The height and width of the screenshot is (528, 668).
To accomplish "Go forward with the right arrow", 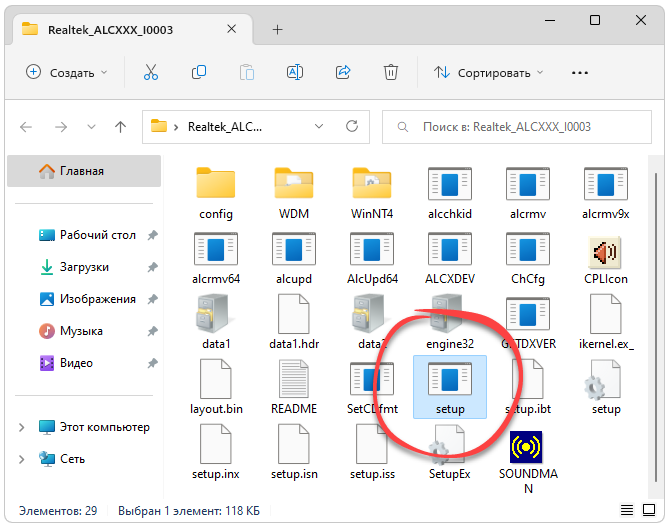I will [61, 127].
